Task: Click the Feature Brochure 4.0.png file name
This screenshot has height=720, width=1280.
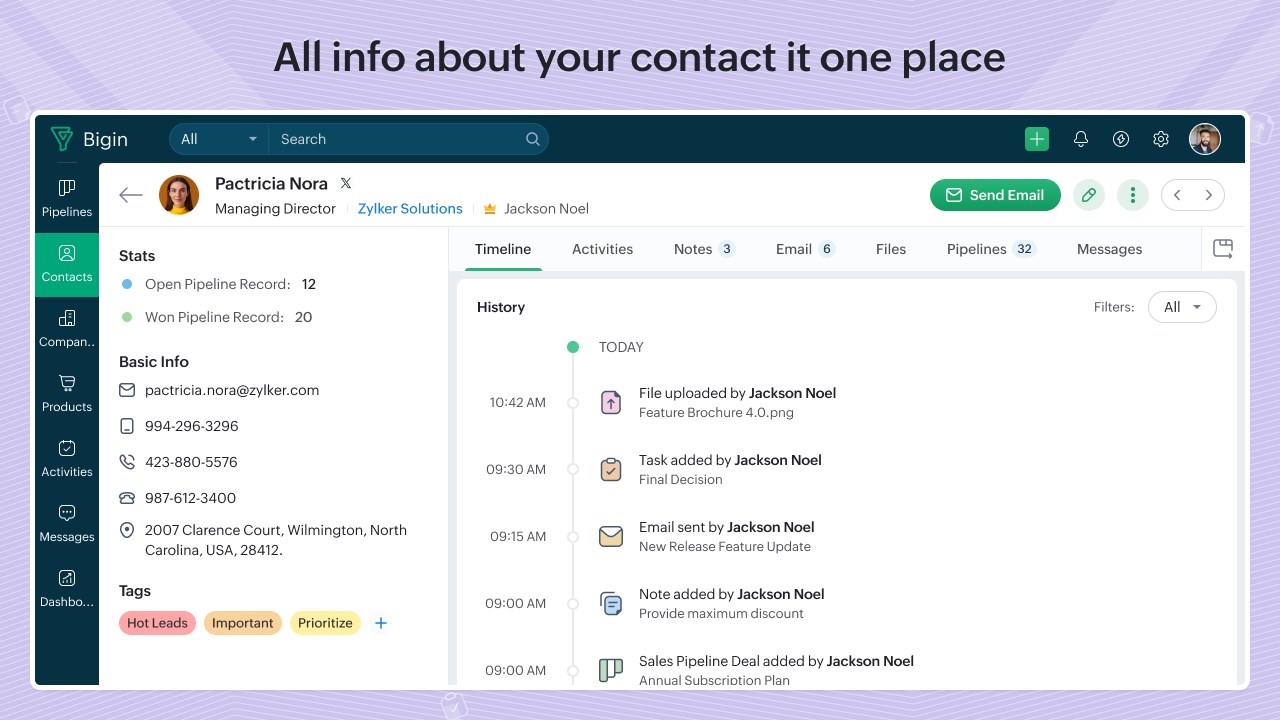Action: tap(716, 412)
